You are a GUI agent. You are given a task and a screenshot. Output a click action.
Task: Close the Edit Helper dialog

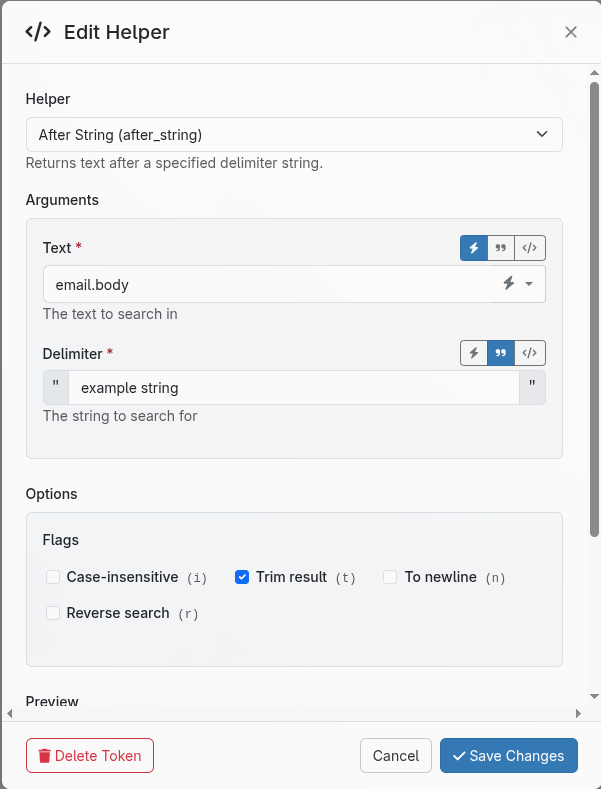pyautogui.click(x=571, y=32)
